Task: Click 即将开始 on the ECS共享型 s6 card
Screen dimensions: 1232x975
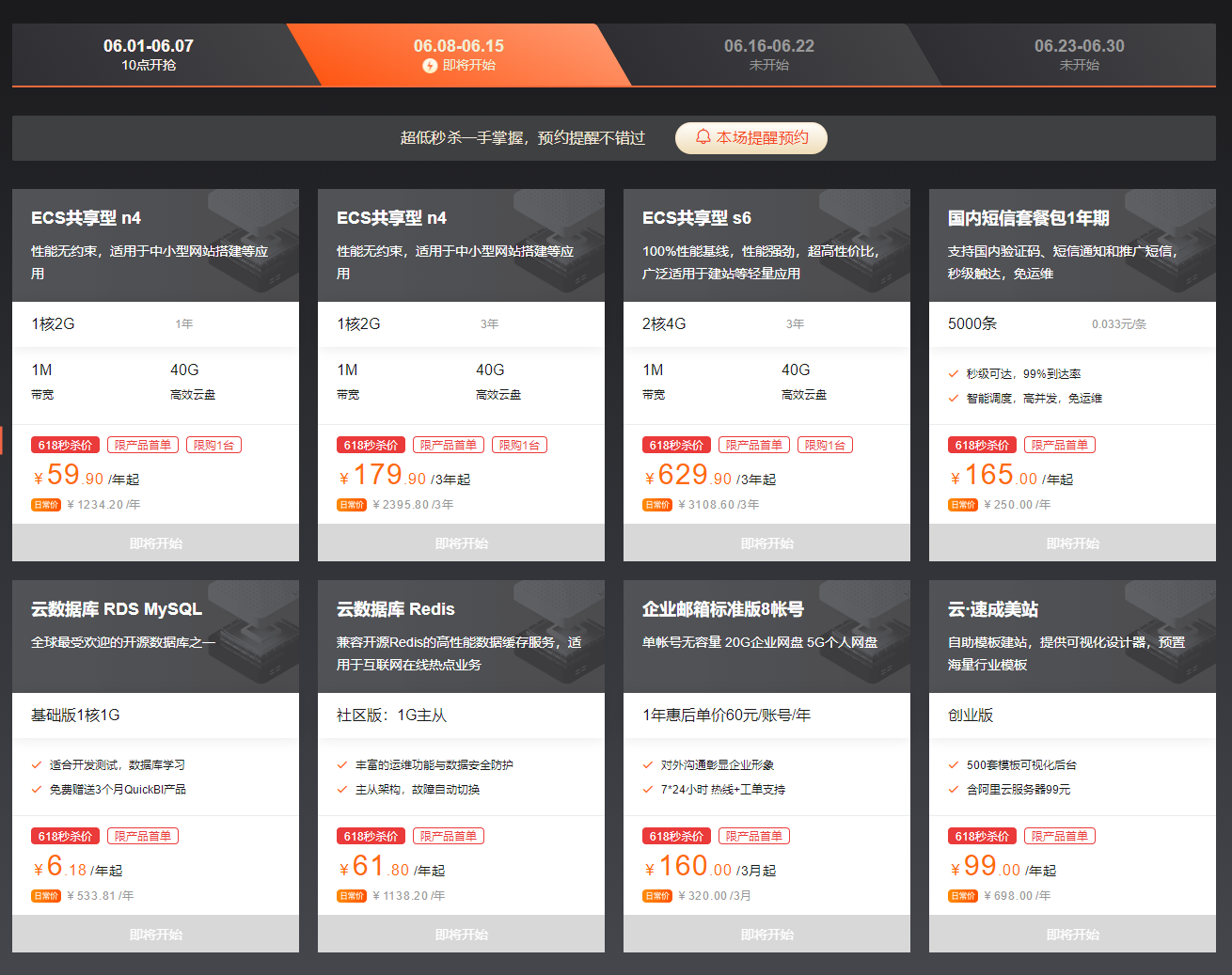Action: pos(766,543)
